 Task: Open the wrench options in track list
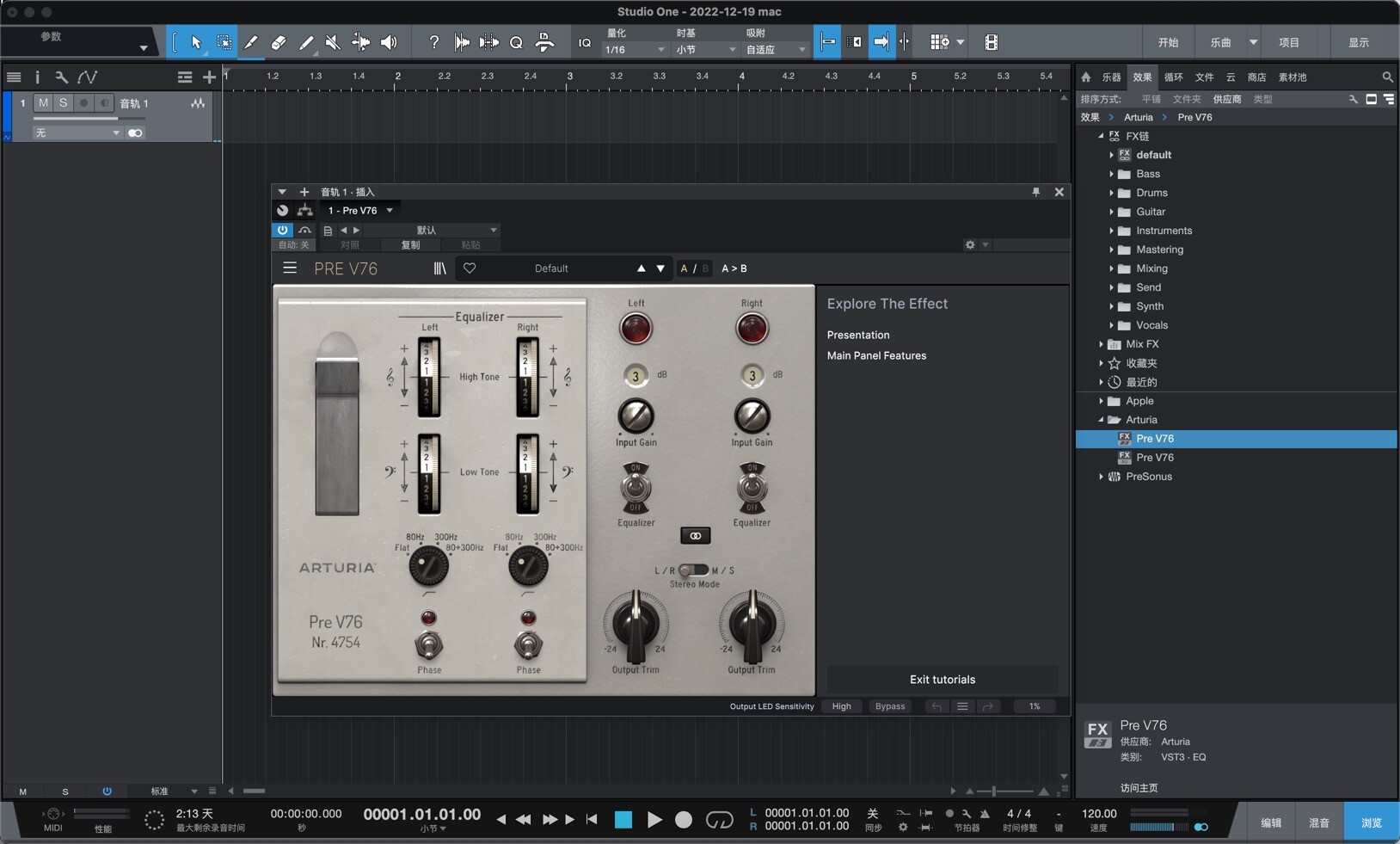[x=61, y=77]
